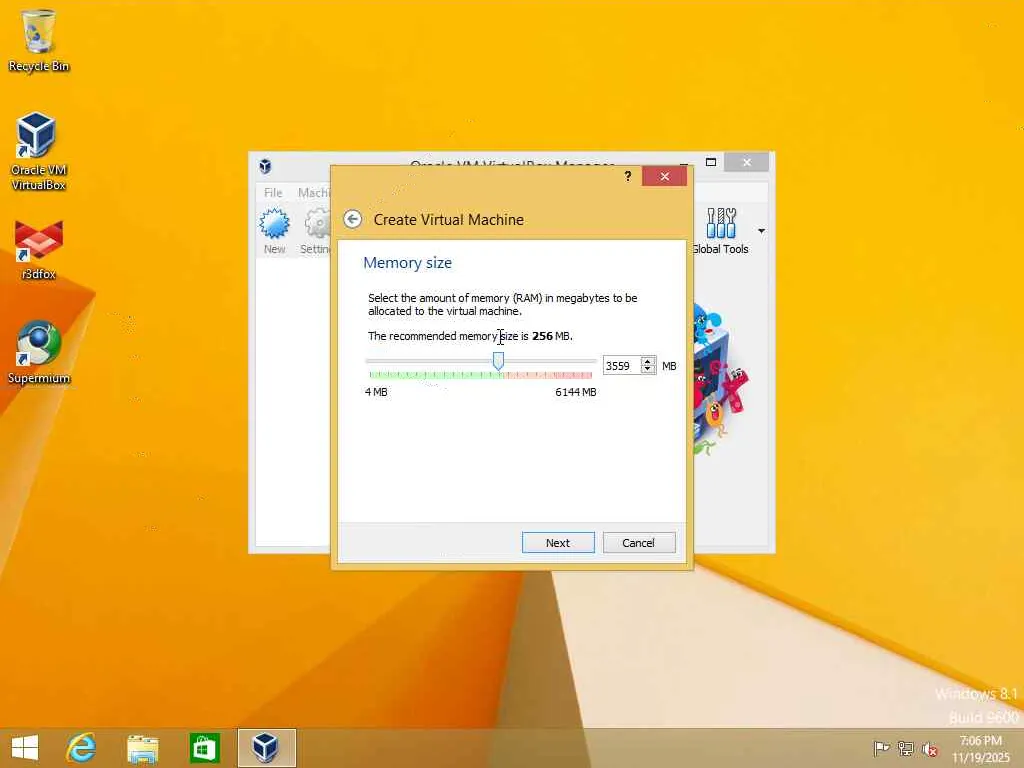Click the '6144 MB' maximum label

tap(575, 392)
